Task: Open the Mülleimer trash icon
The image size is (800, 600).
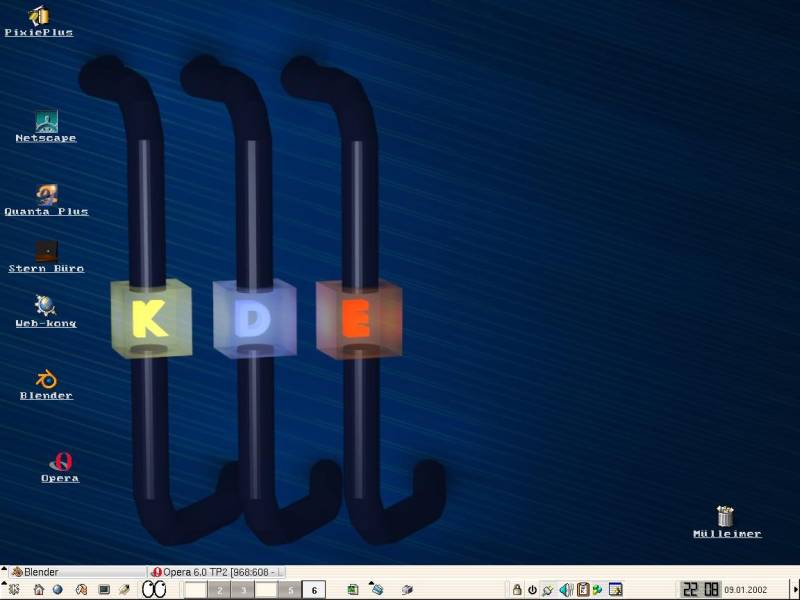Action: click(727, 522)
